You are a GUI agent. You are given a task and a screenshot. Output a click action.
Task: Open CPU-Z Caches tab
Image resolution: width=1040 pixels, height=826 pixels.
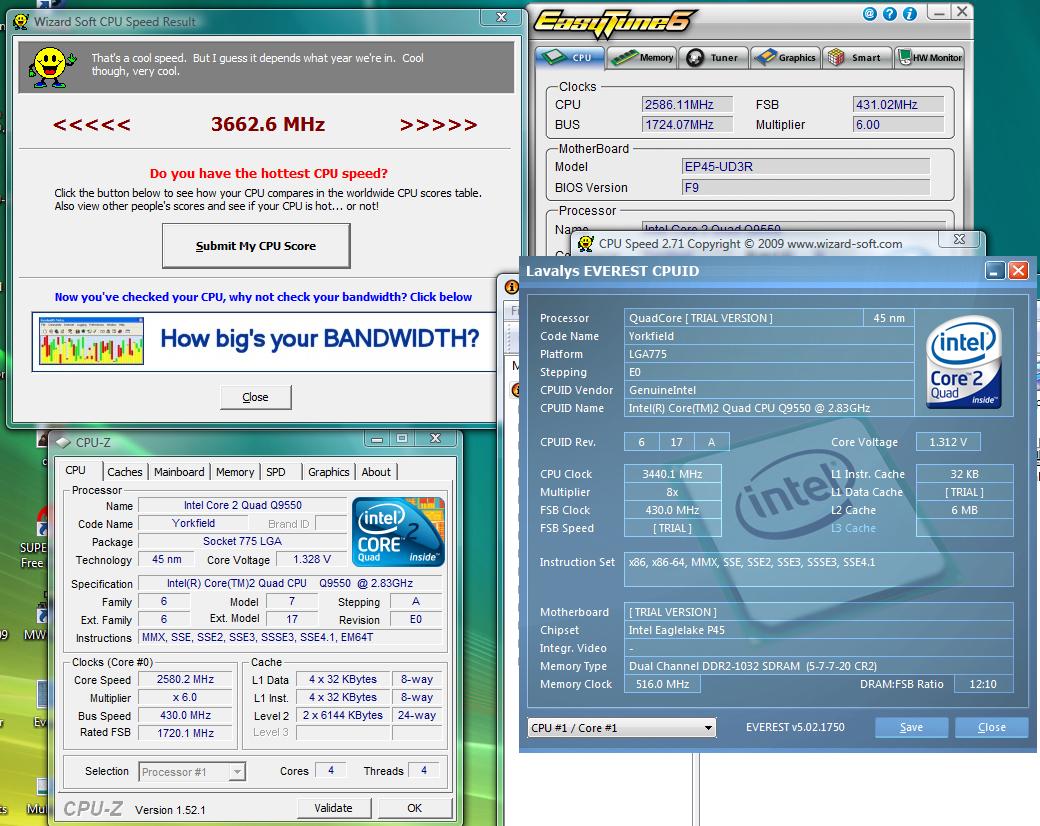click(x=125, y=472)
